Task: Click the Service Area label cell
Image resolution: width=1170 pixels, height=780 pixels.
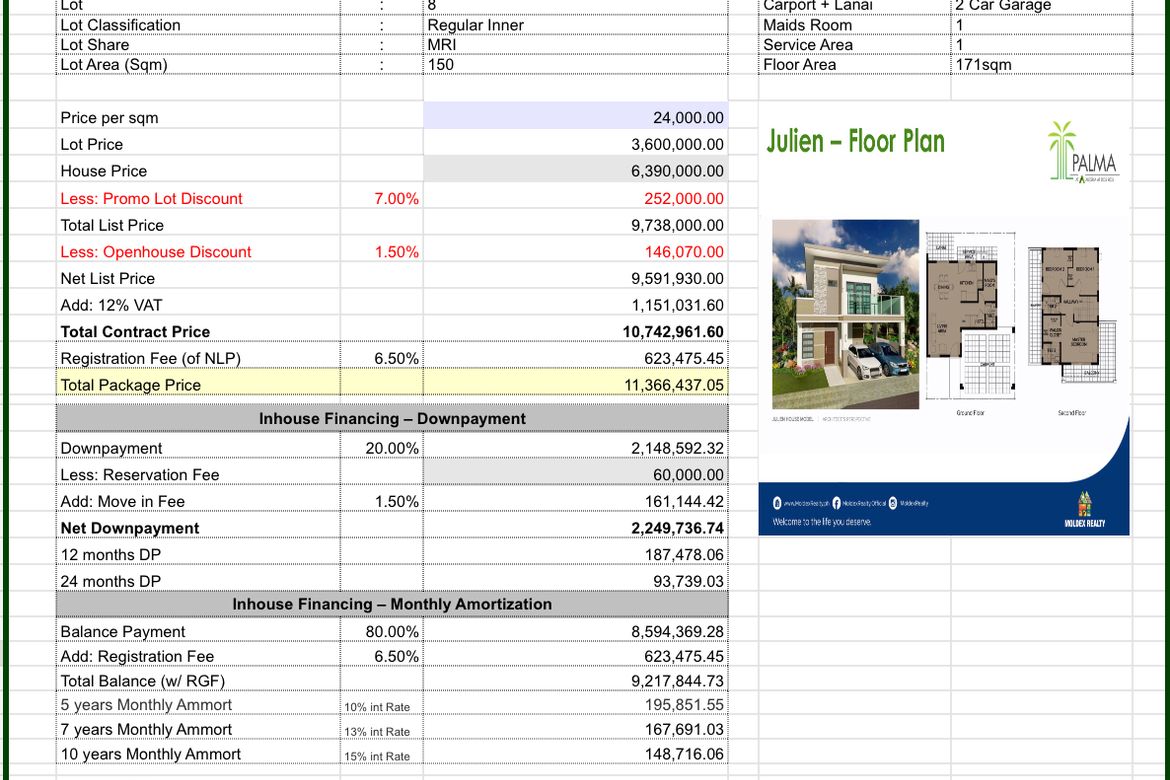Action: point(854,45)
